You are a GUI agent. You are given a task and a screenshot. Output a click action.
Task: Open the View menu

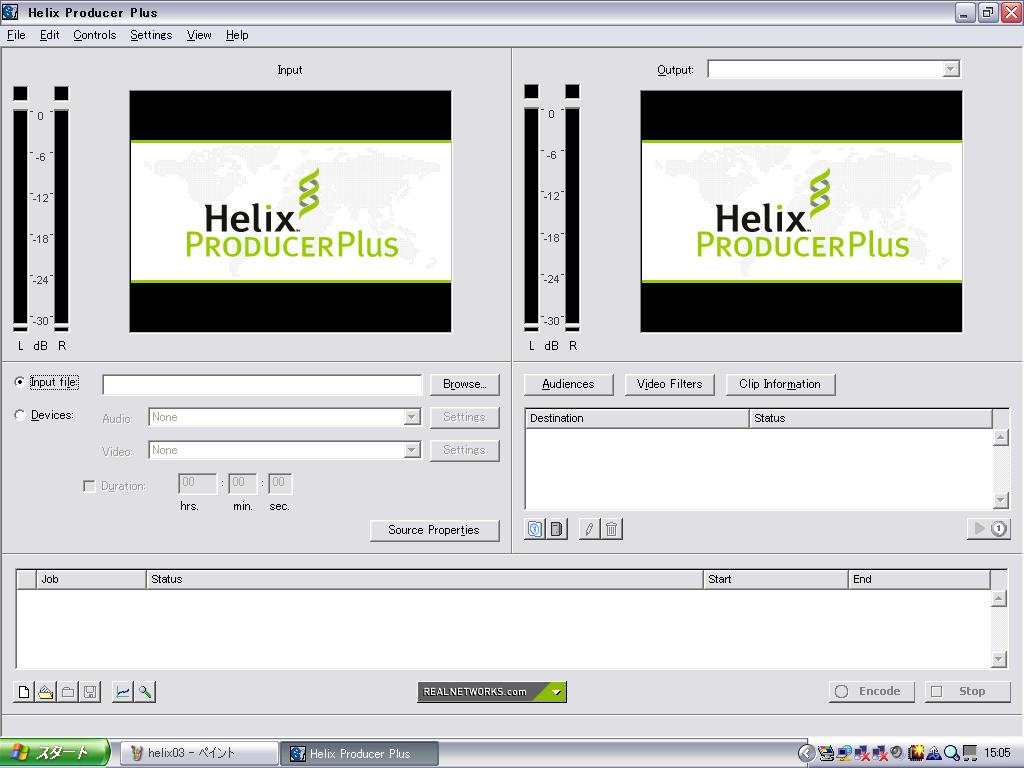tap(199, 35)
